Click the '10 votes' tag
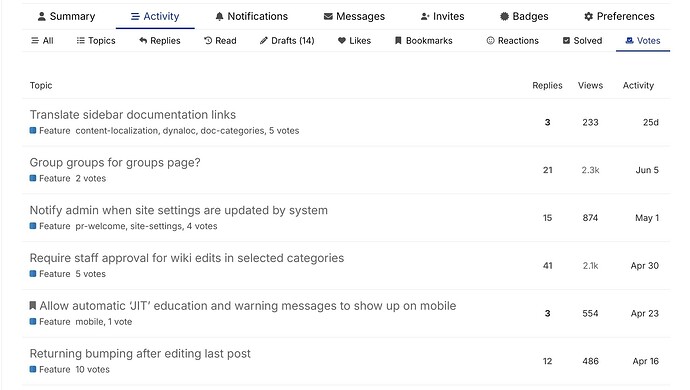This screenshot has height=390, width=690. (x=92, y=369)
